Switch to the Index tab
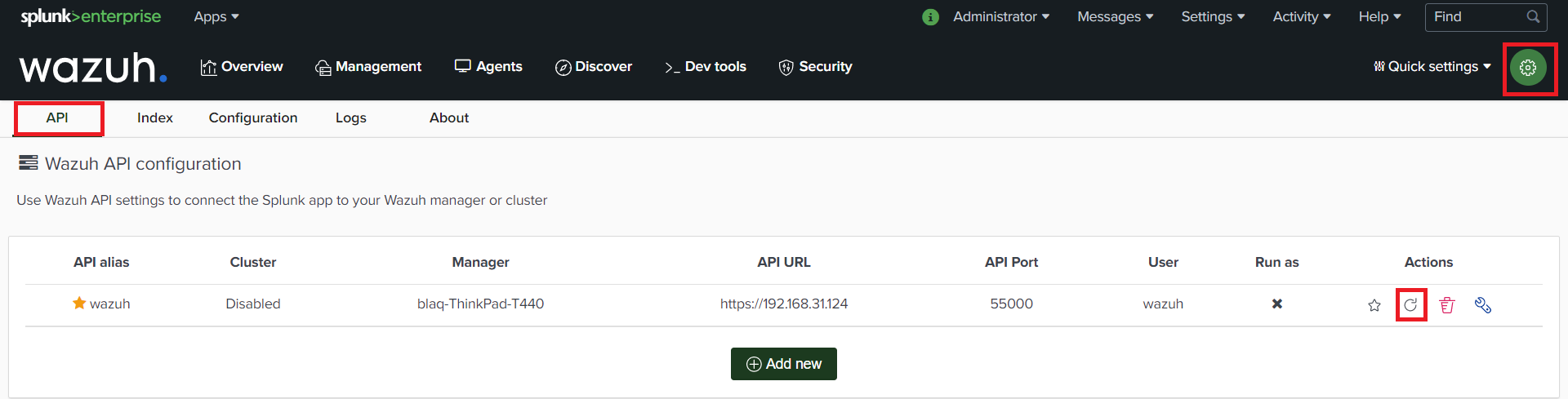Screen dimensions: 1568x399 pyautogui.click(x=155, y=118)
